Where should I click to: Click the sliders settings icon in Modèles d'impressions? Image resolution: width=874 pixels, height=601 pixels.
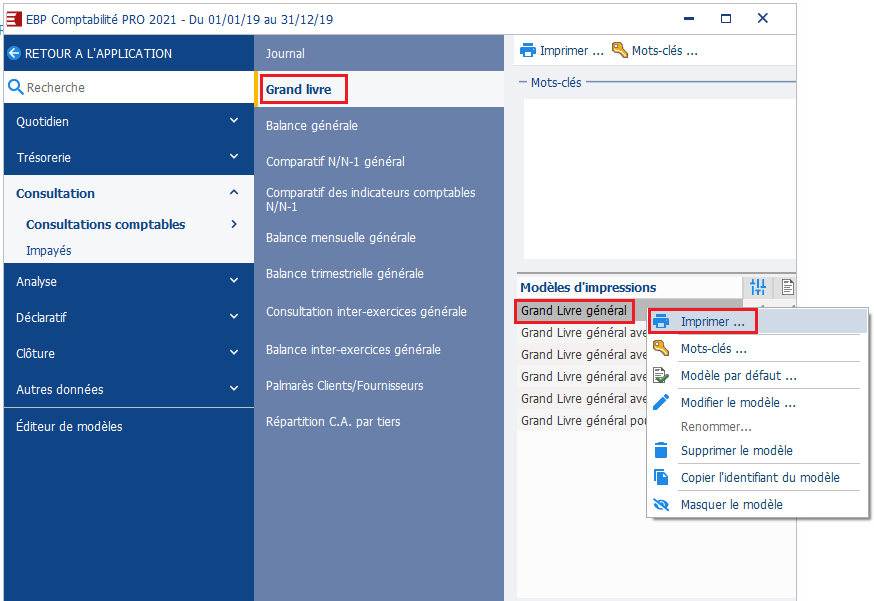(758, 287)
